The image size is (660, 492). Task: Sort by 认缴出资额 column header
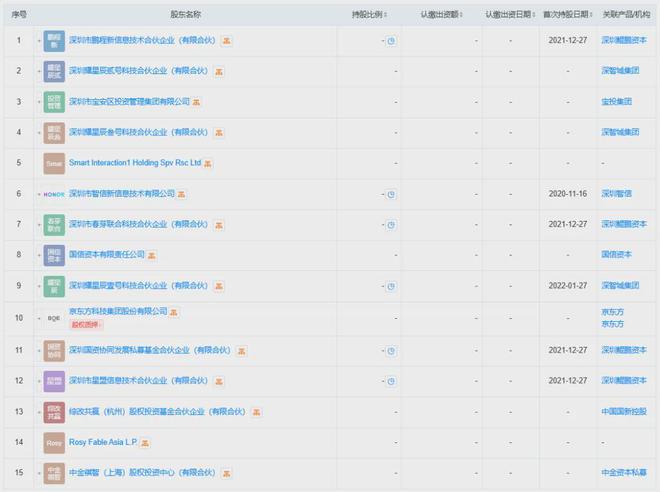(442, 15)
